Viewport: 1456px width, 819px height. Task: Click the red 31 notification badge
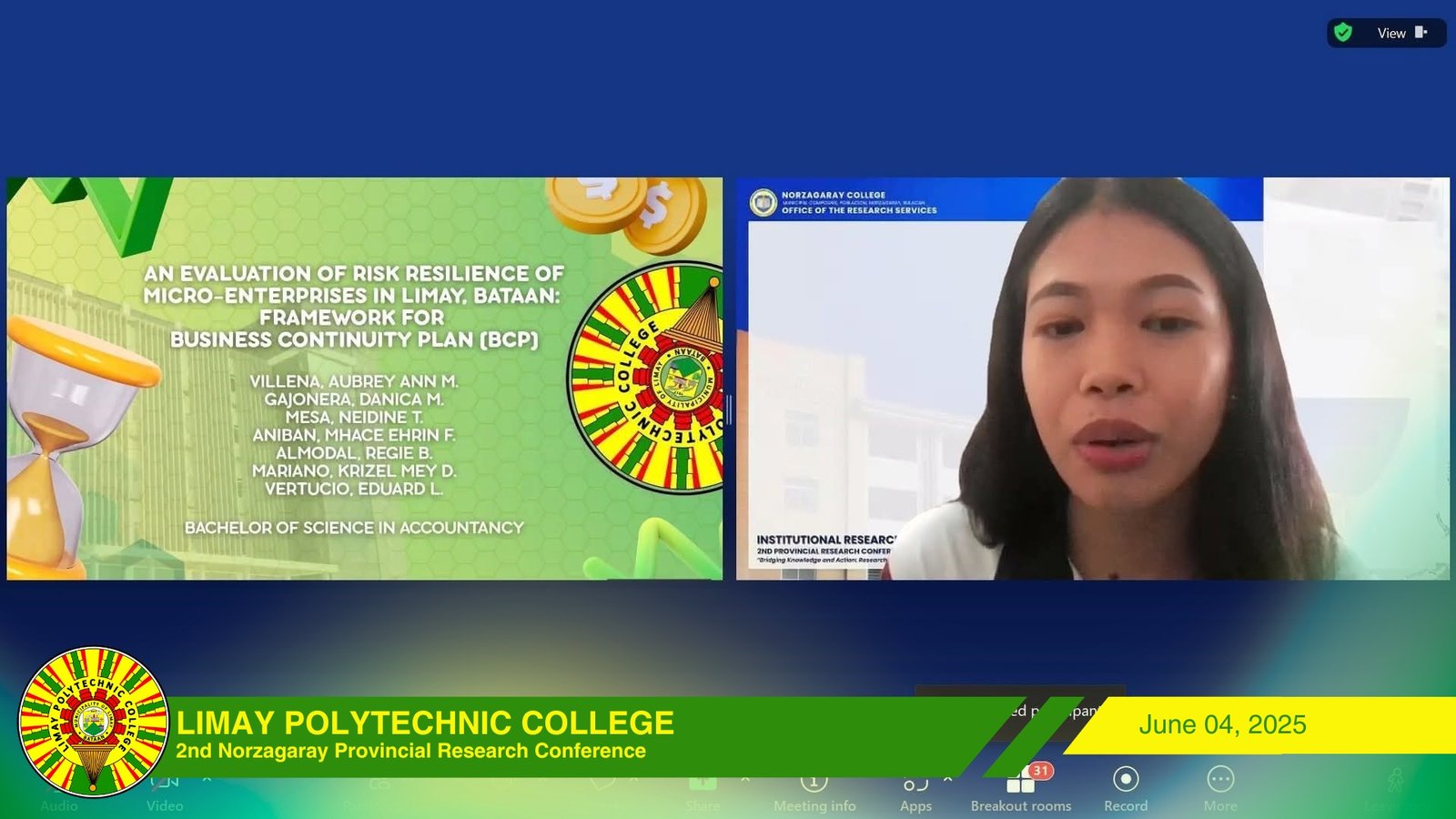point(1040,771)
